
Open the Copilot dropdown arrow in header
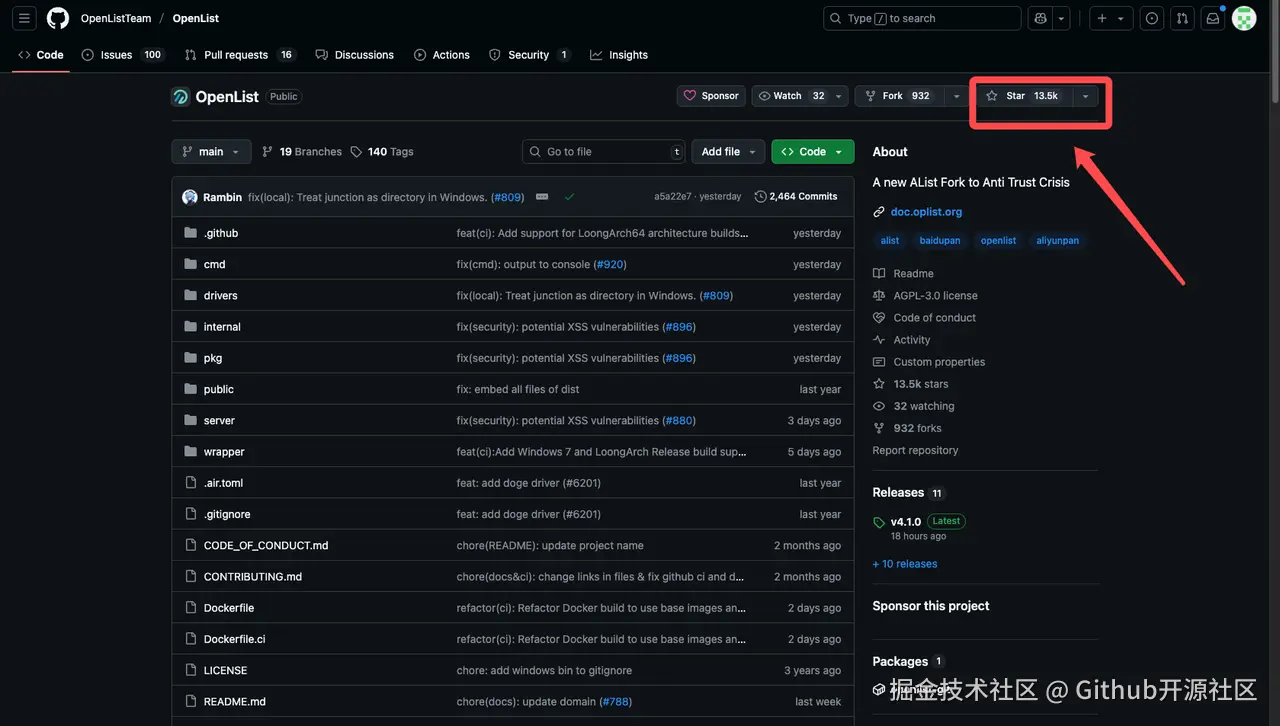tap(1061, 18)
